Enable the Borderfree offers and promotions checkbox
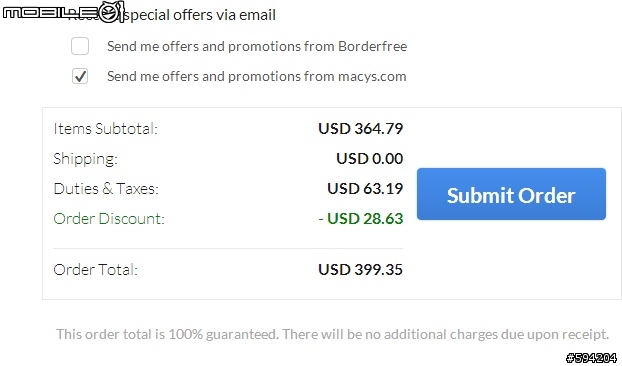Viewport: 622px width, 366px height. [80, 46]
